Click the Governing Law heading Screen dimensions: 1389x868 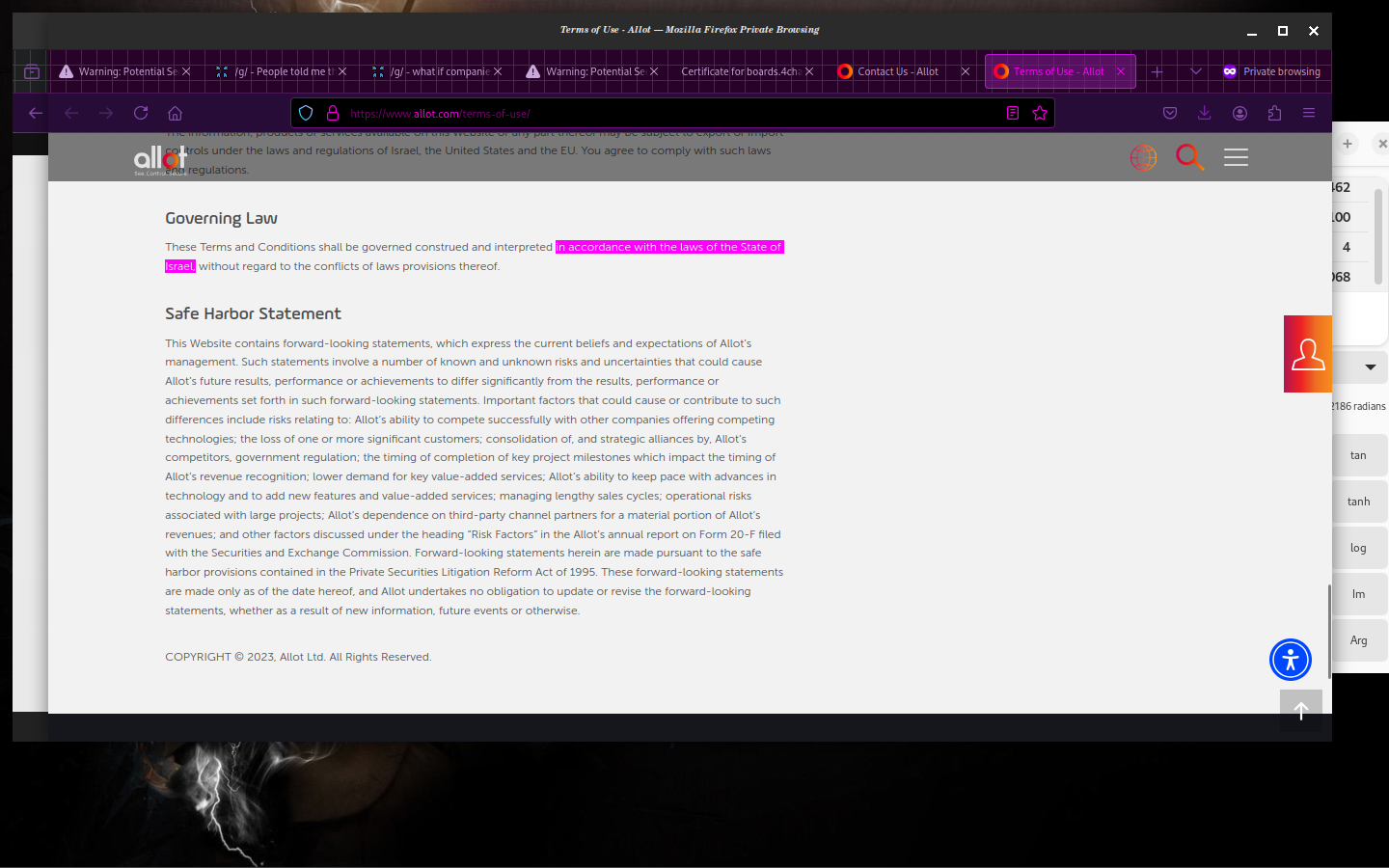[x=221, y=218]
